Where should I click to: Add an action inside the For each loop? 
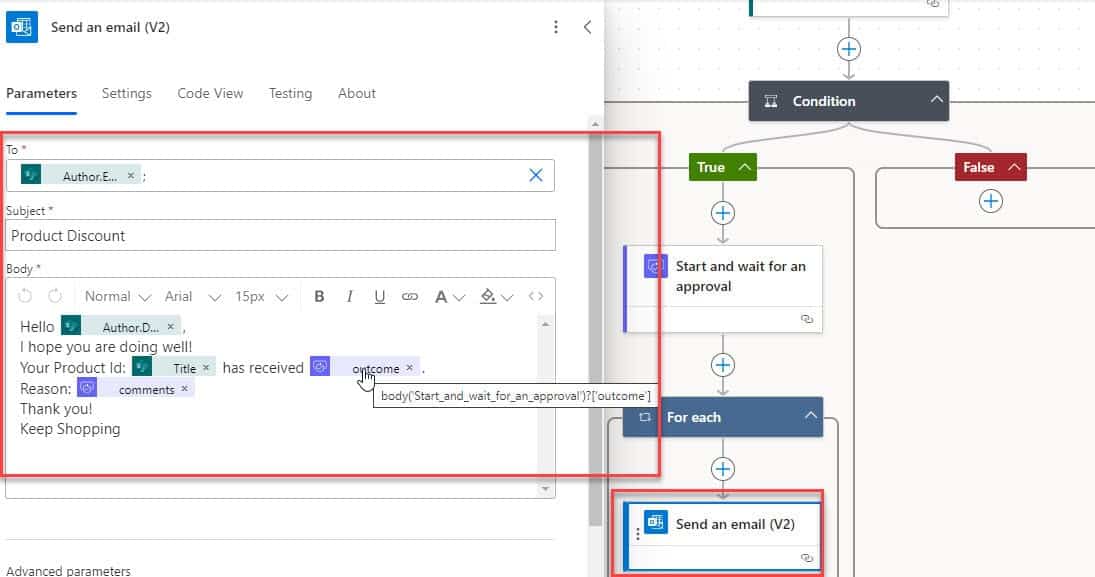pos(723,469)
